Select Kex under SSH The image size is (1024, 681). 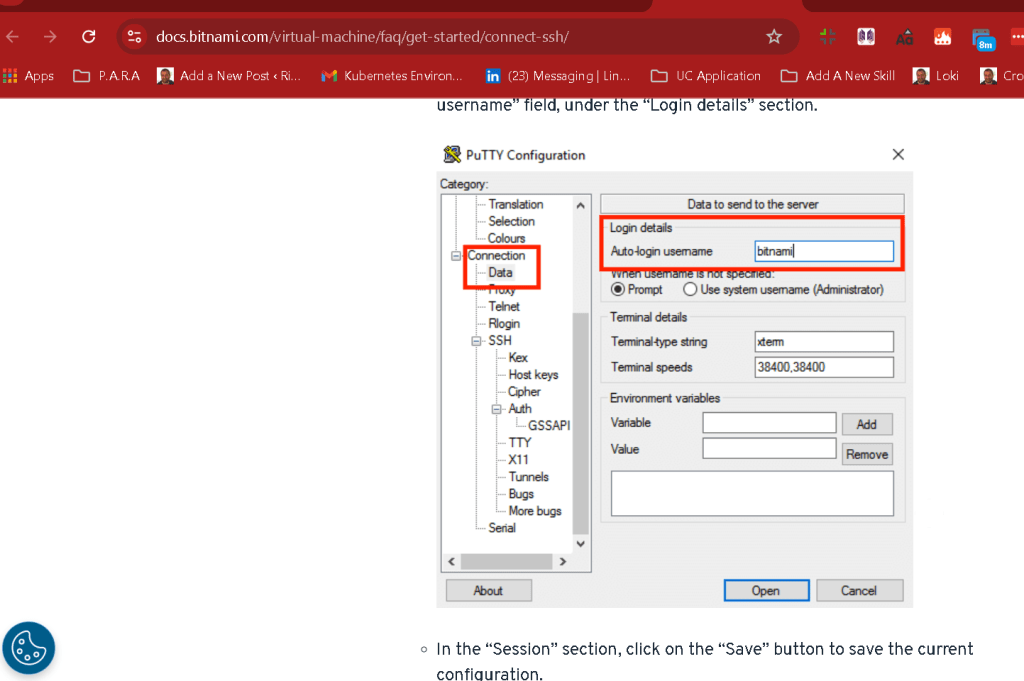point(518,357)
